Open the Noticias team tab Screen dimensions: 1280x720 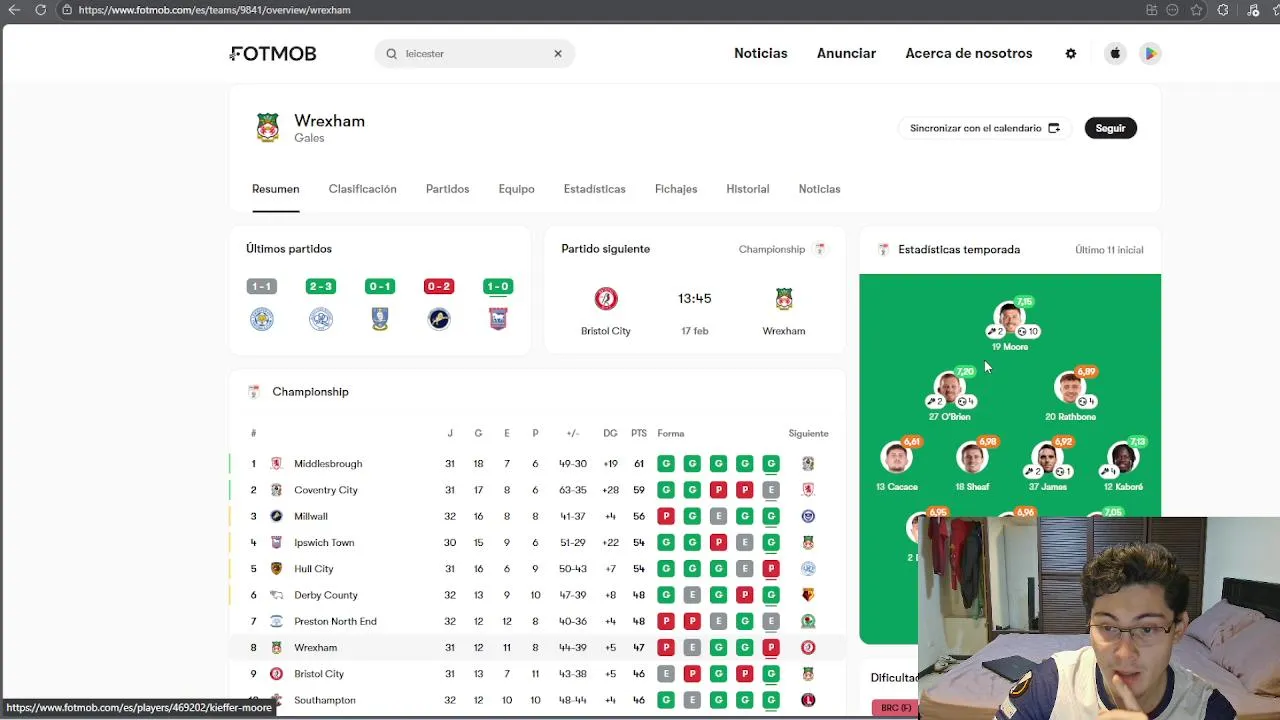[x=819, y=189]
